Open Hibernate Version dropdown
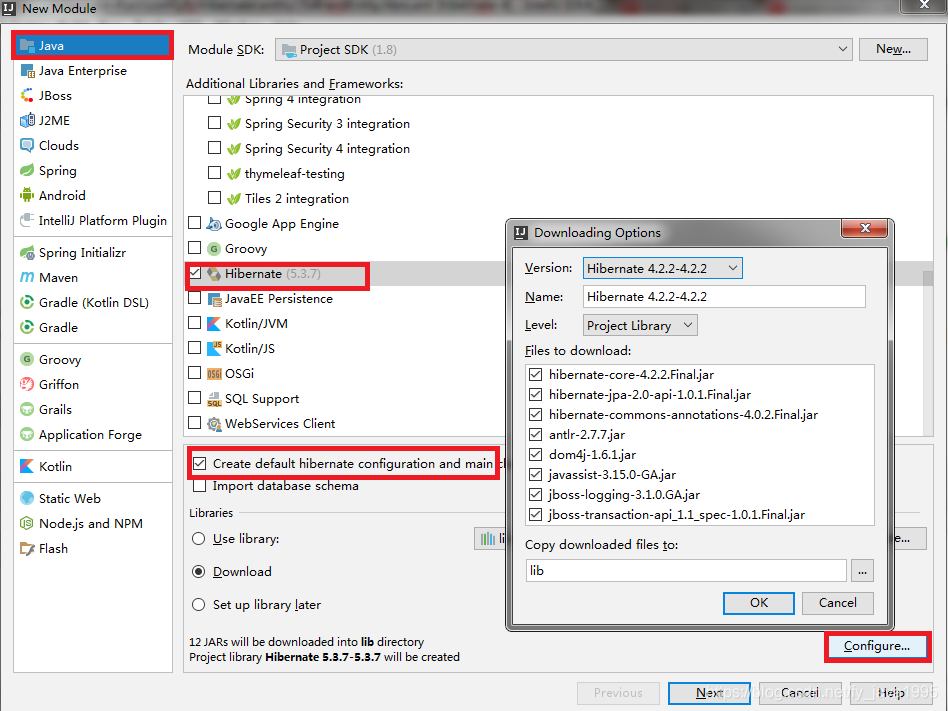Image resolution: width=948 pixels, height=711 pixels. click(x=663, y=268)
